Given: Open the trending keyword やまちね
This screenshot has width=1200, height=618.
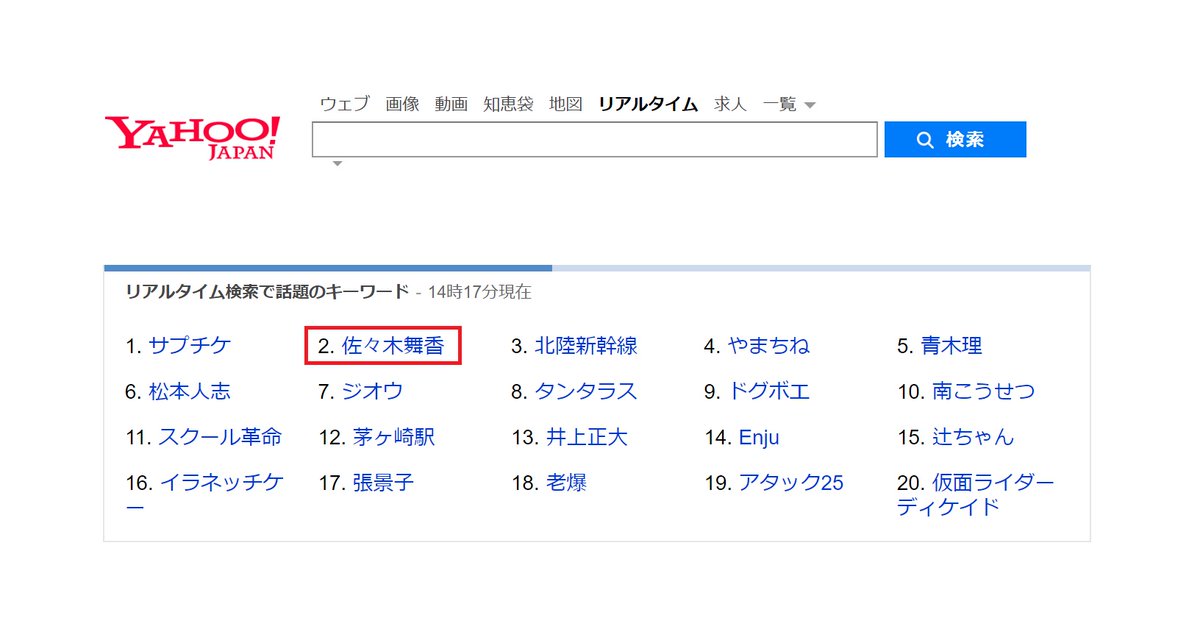Looking at the screenshot, I should tap(769, 346).
